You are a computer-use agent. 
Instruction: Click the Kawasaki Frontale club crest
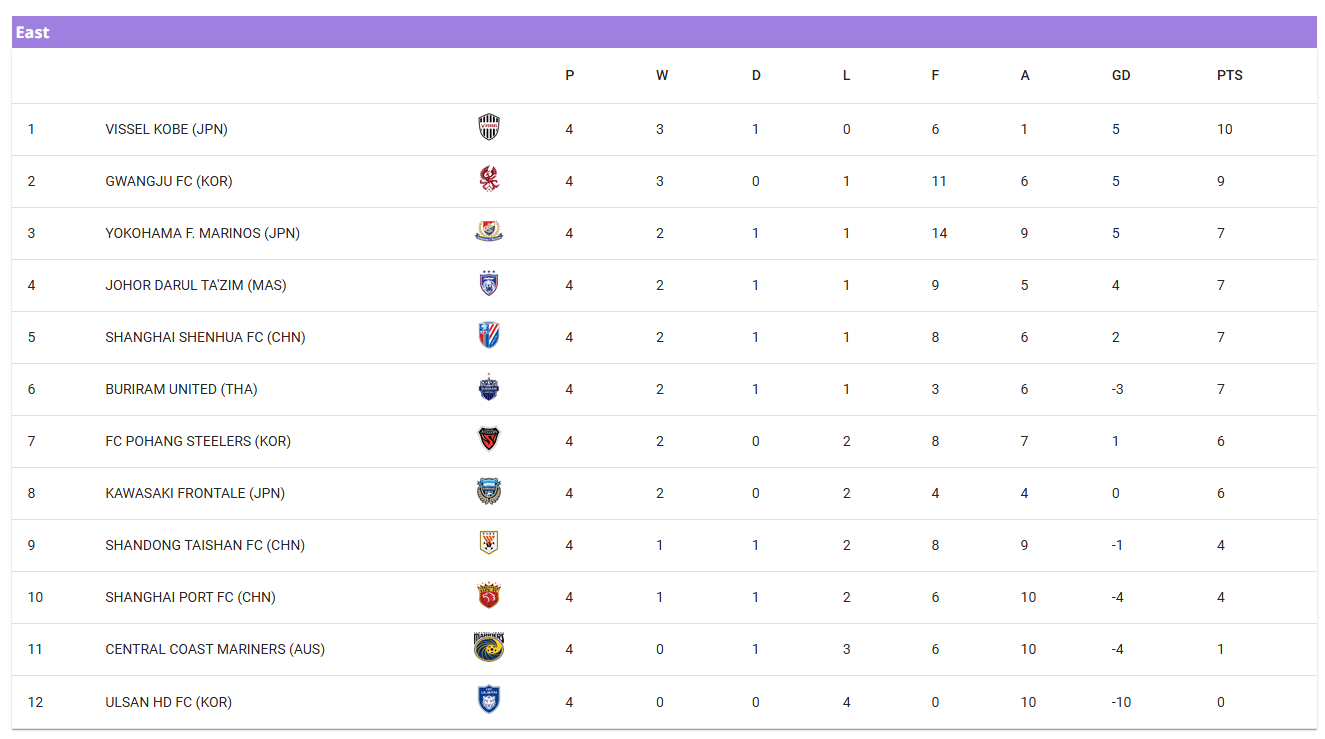pos(488,492)
